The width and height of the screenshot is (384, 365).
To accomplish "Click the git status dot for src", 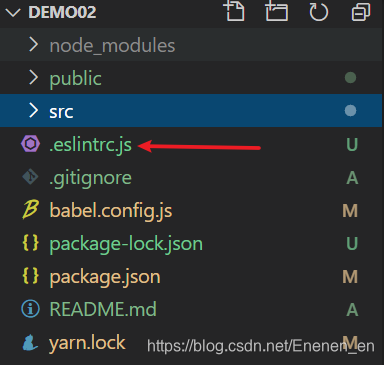I will pos(350,110).
